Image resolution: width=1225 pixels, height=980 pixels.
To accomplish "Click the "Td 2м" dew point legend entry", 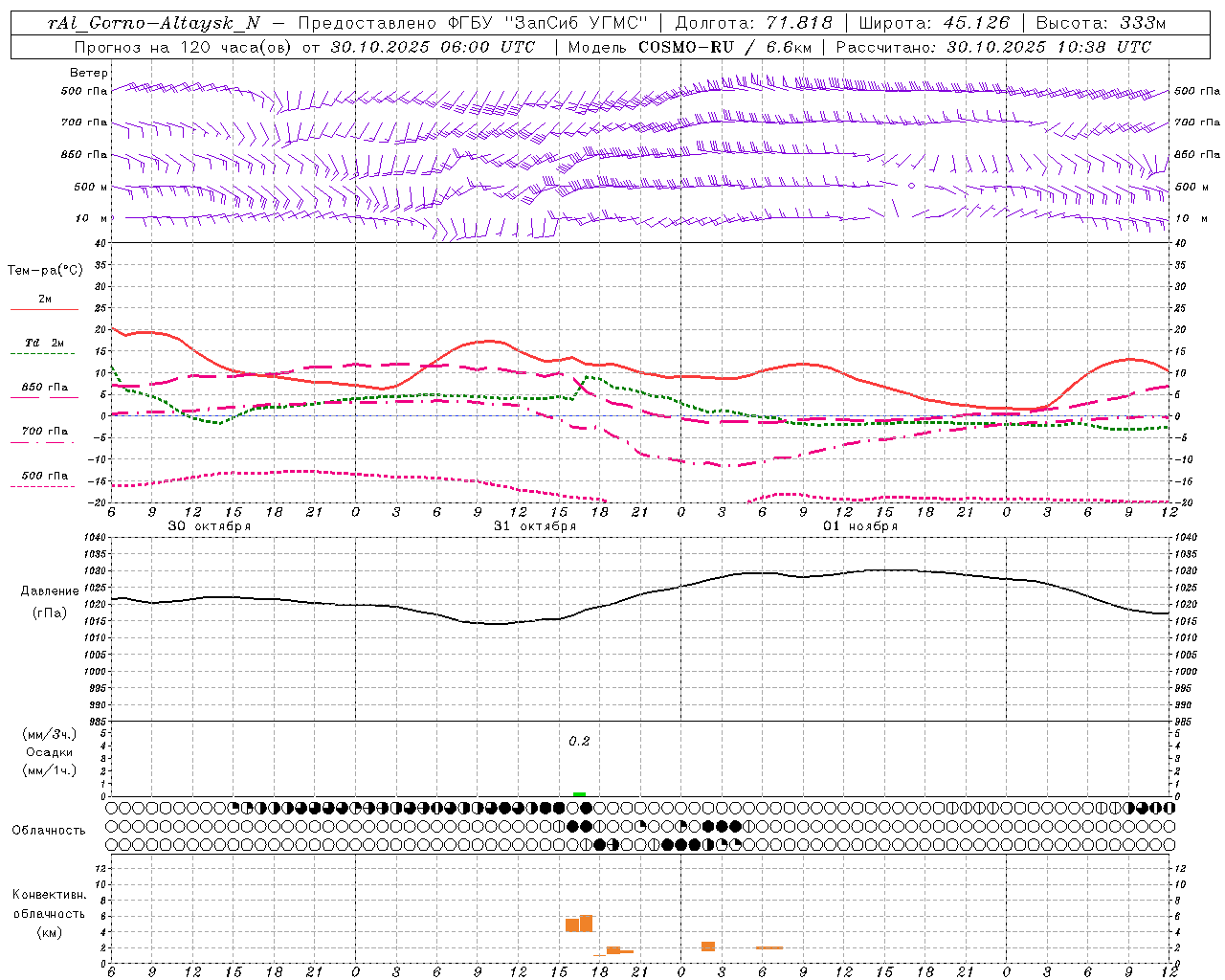I will 45,343.
